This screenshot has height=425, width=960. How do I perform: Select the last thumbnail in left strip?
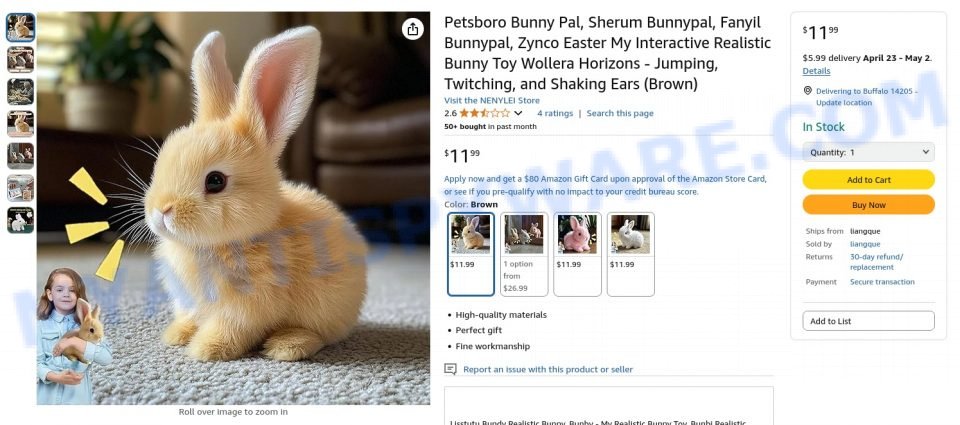tap(21, 220)
